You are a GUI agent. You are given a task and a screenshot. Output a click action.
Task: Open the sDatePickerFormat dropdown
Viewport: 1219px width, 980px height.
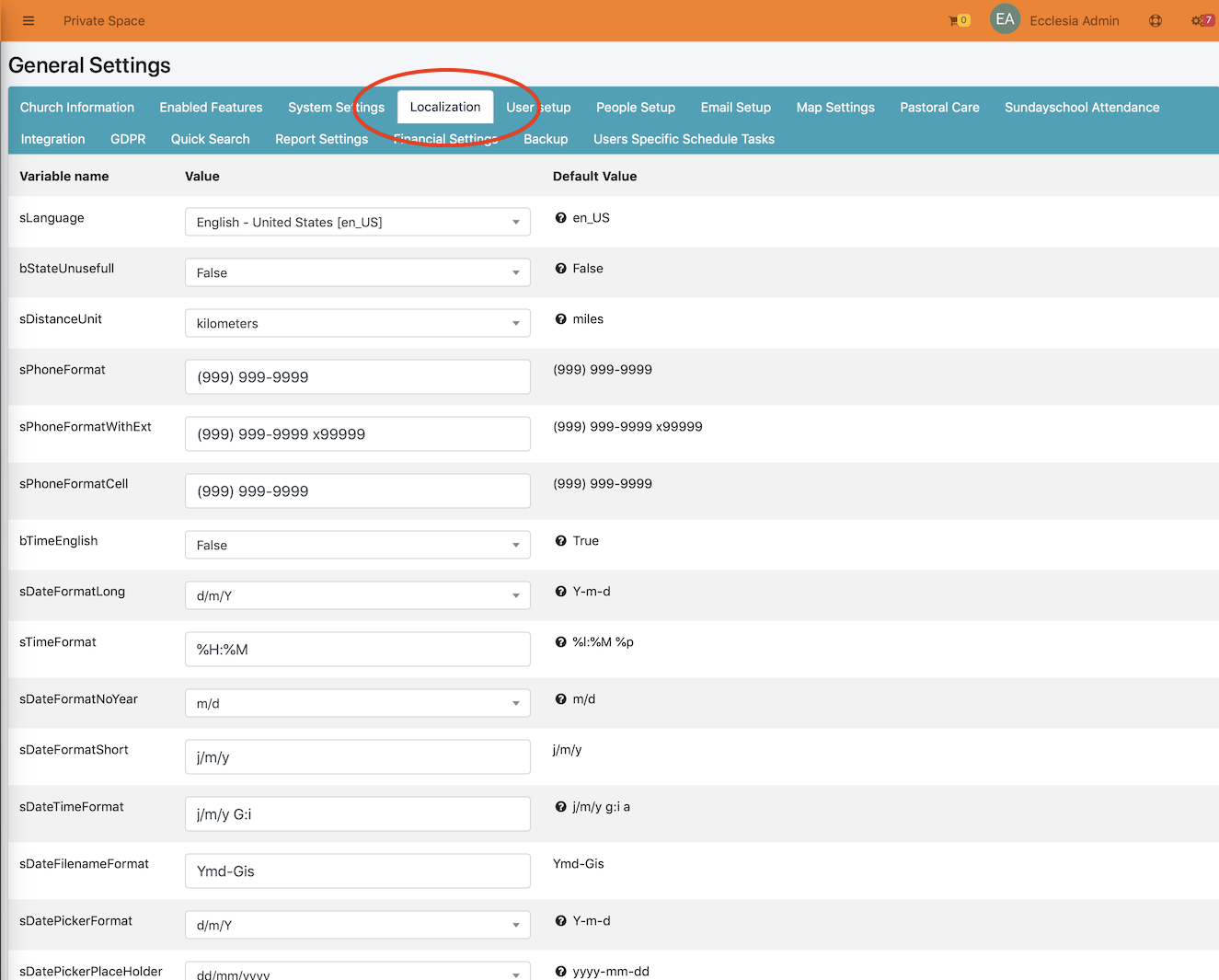click(357, 925)
